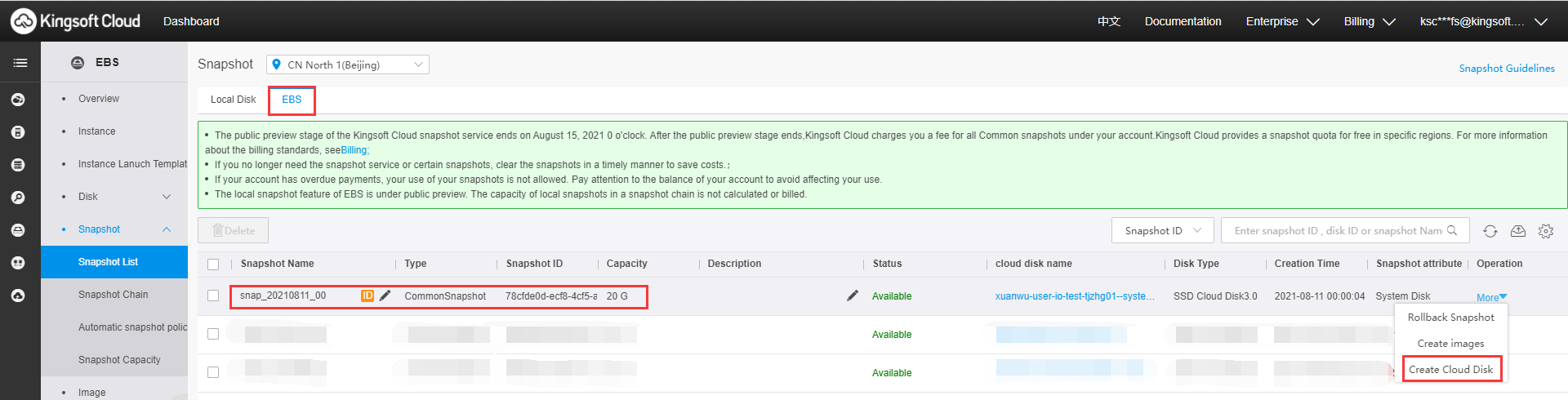Select the snap_20210811_00 row checkbox

point(213,296)
